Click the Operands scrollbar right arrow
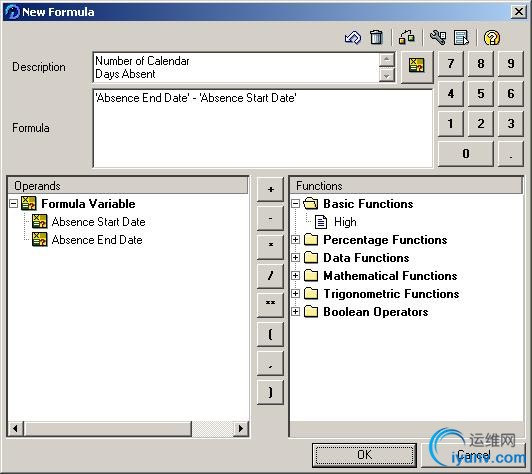532x474 pixels. pos(241,429)
